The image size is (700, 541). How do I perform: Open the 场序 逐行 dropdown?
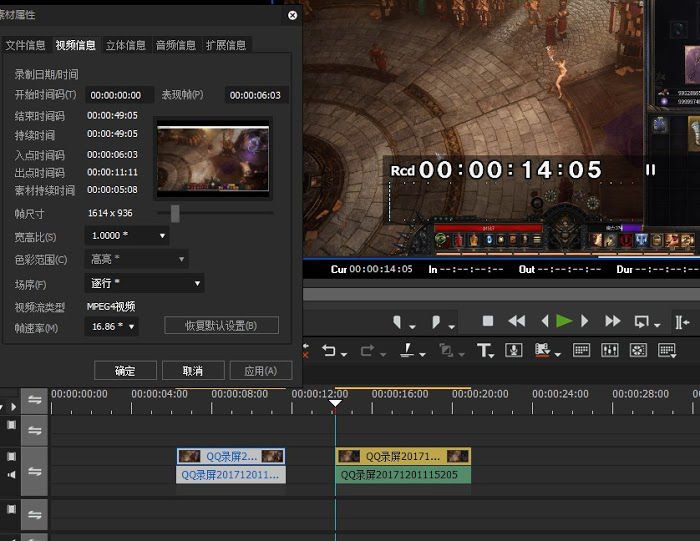click(x=144, y=283)
